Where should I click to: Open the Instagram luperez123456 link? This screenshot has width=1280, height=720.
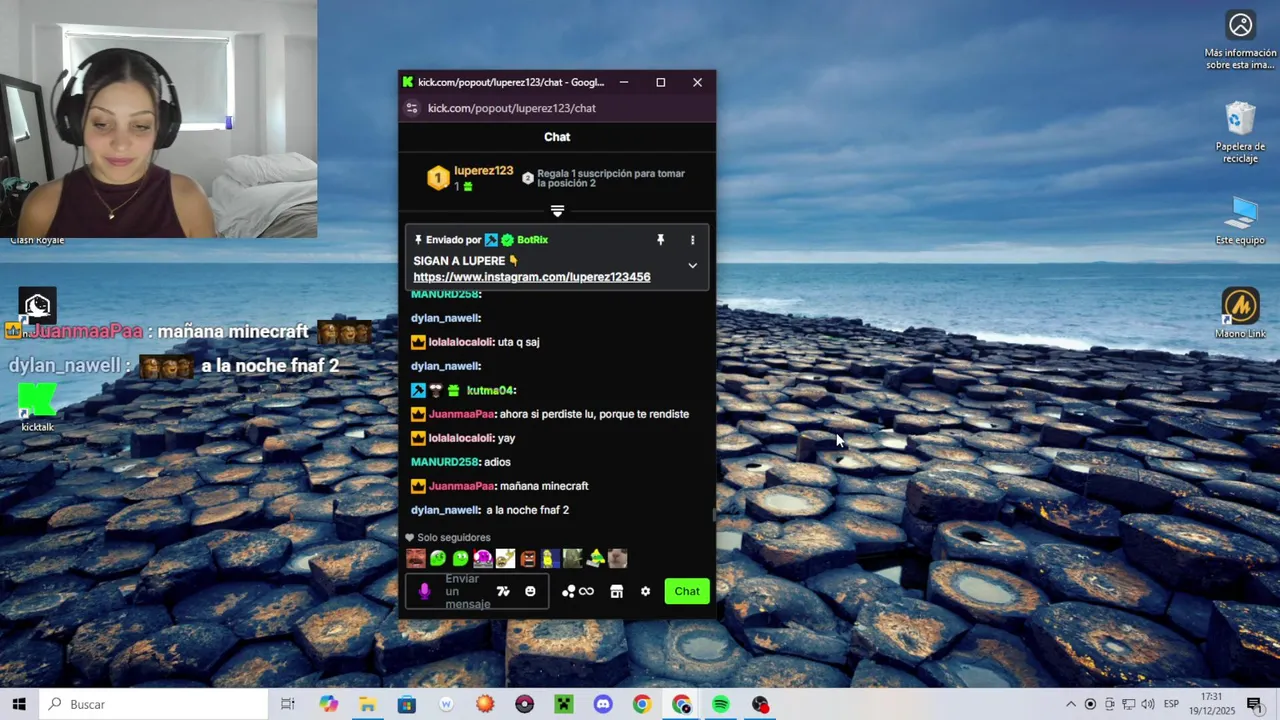[x=532, y=277]
